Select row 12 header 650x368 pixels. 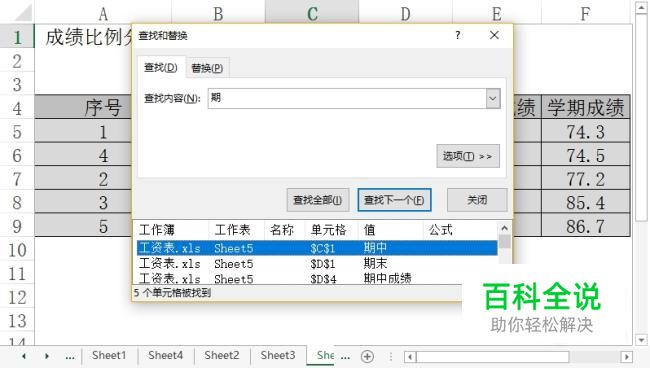pos(17,297)
